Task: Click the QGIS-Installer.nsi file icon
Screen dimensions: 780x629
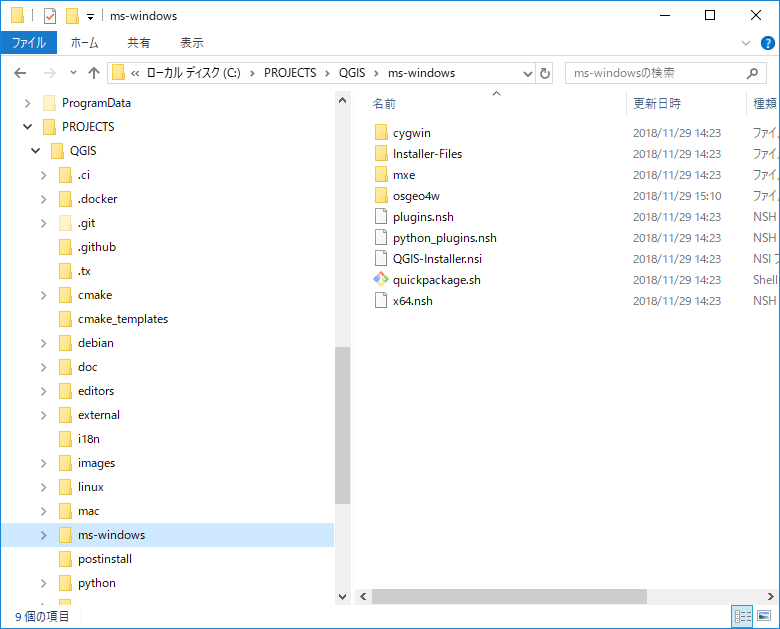Action: pyautogui.click(x=380, y=259)
